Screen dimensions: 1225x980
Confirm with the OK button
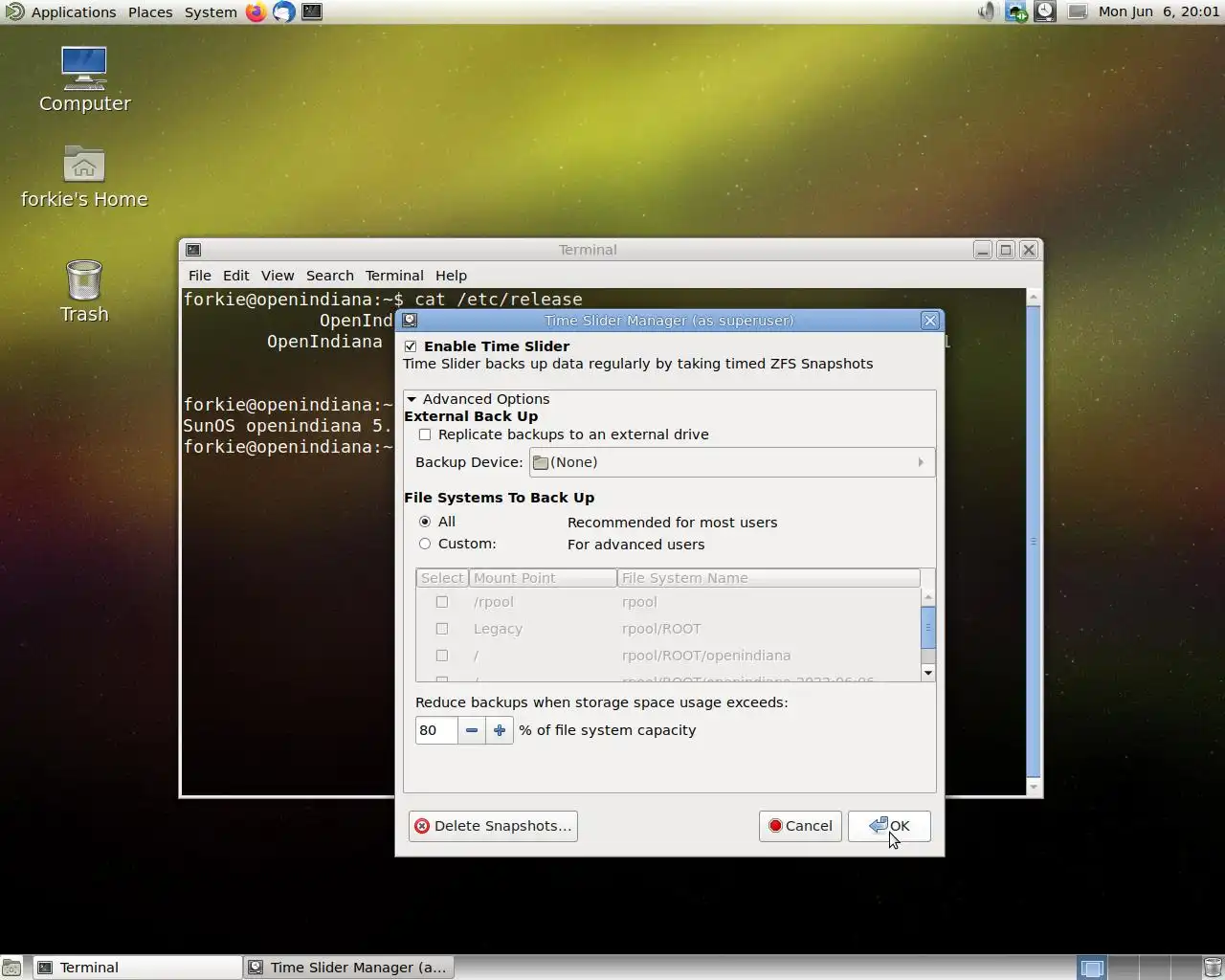[x=889, y=826]
